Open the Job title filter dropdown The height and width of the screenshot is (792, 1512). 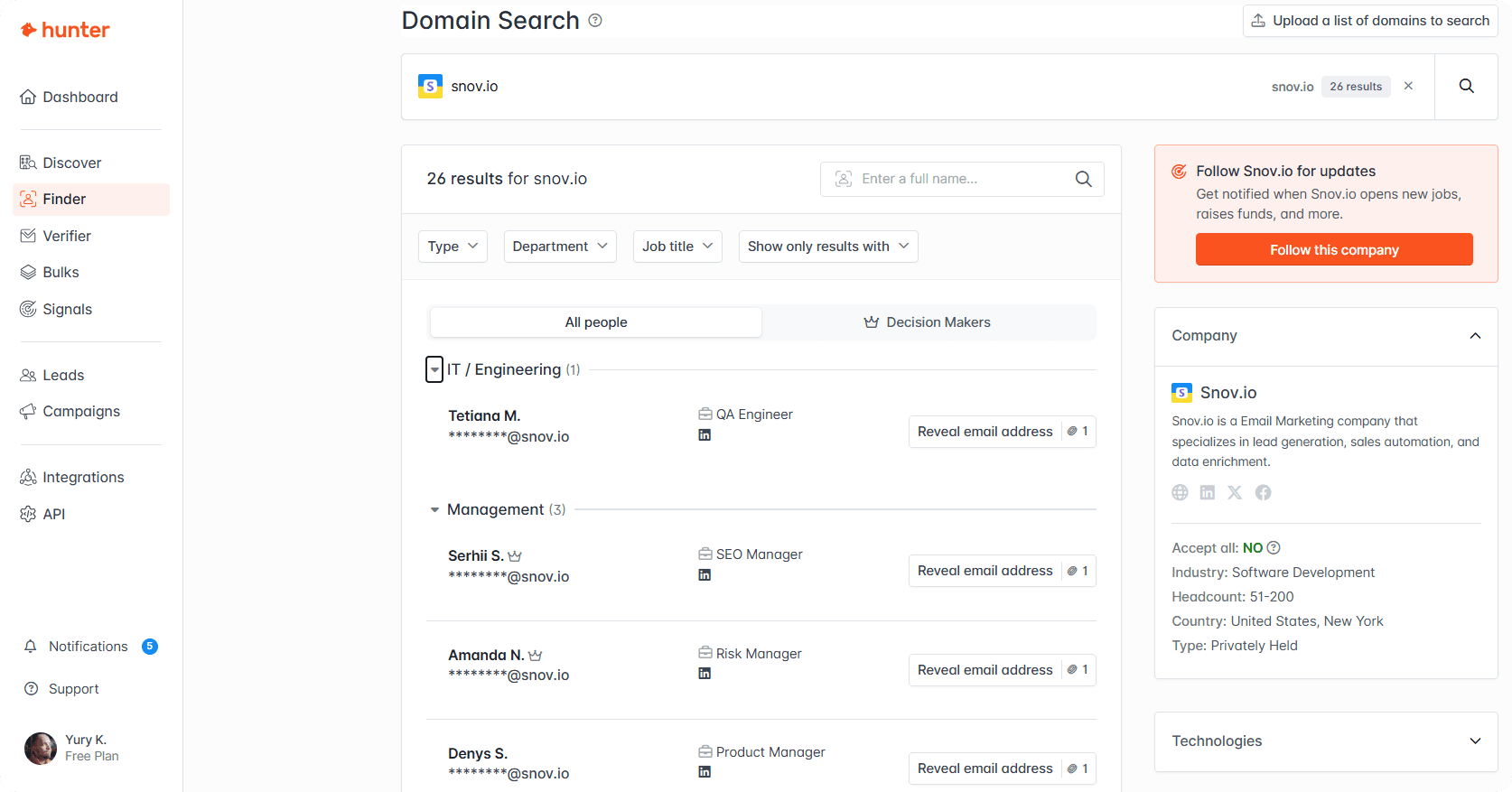click(677, 247)
